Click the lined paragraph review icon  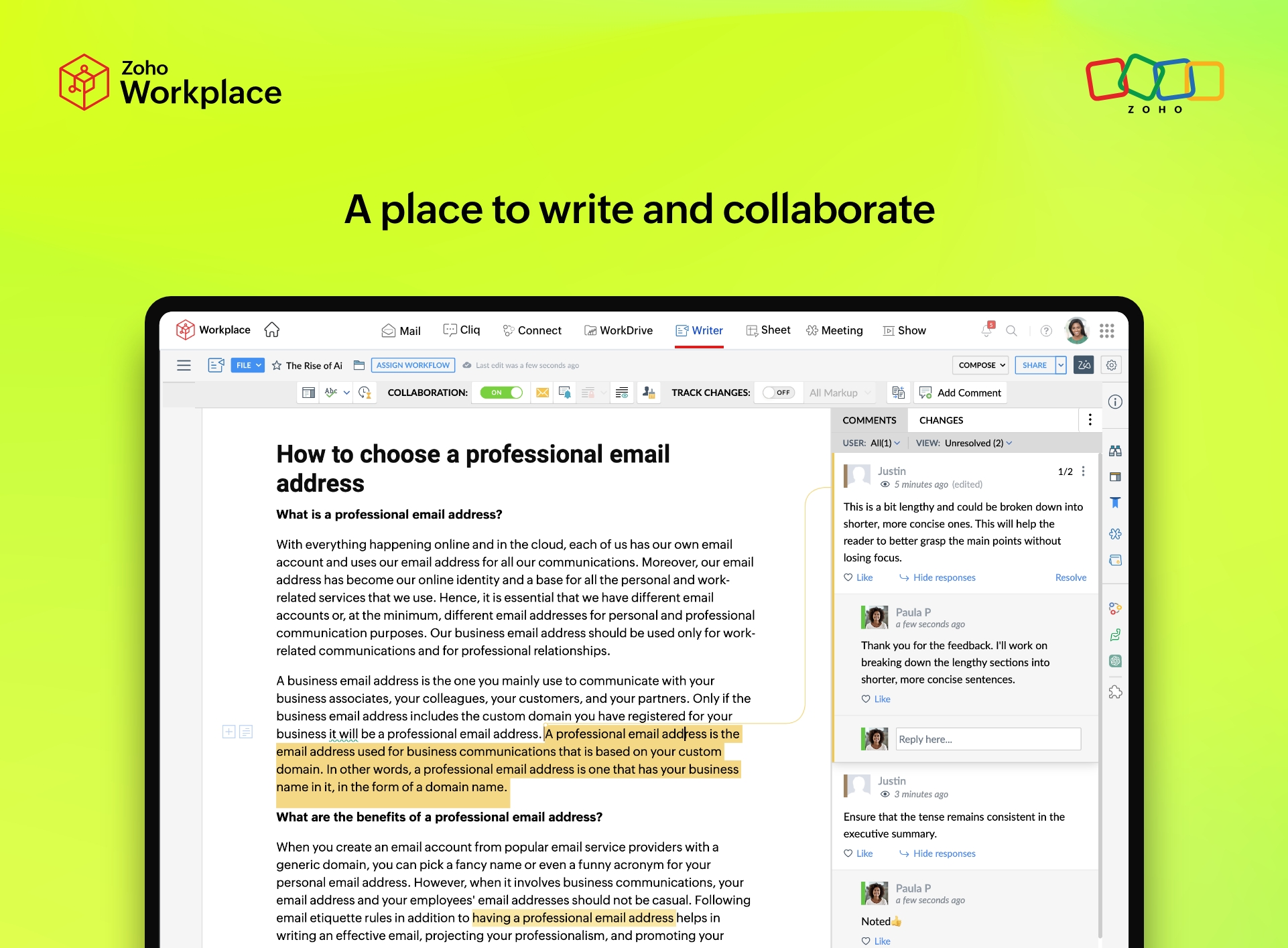coord(622,393)
